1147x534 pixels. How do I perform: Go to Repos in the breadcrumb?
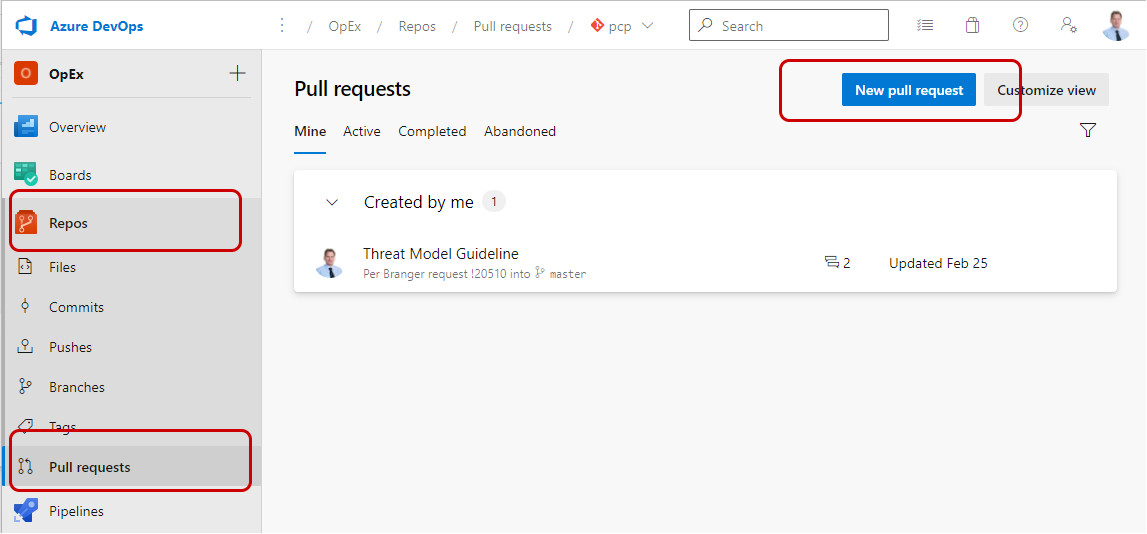(417, 26)
